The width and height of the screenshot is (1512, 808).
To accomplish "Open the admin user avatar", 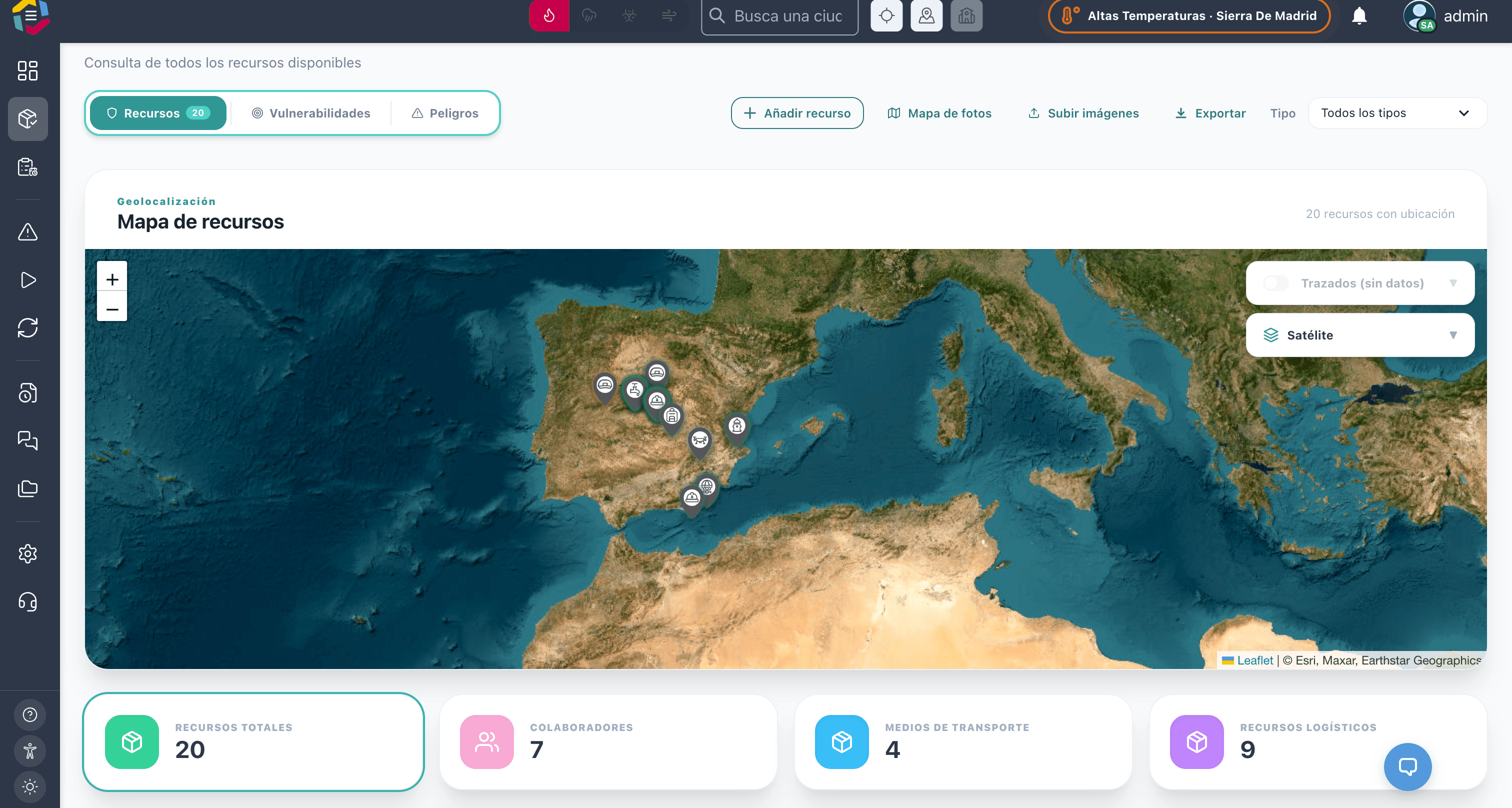I will 1419,16.
